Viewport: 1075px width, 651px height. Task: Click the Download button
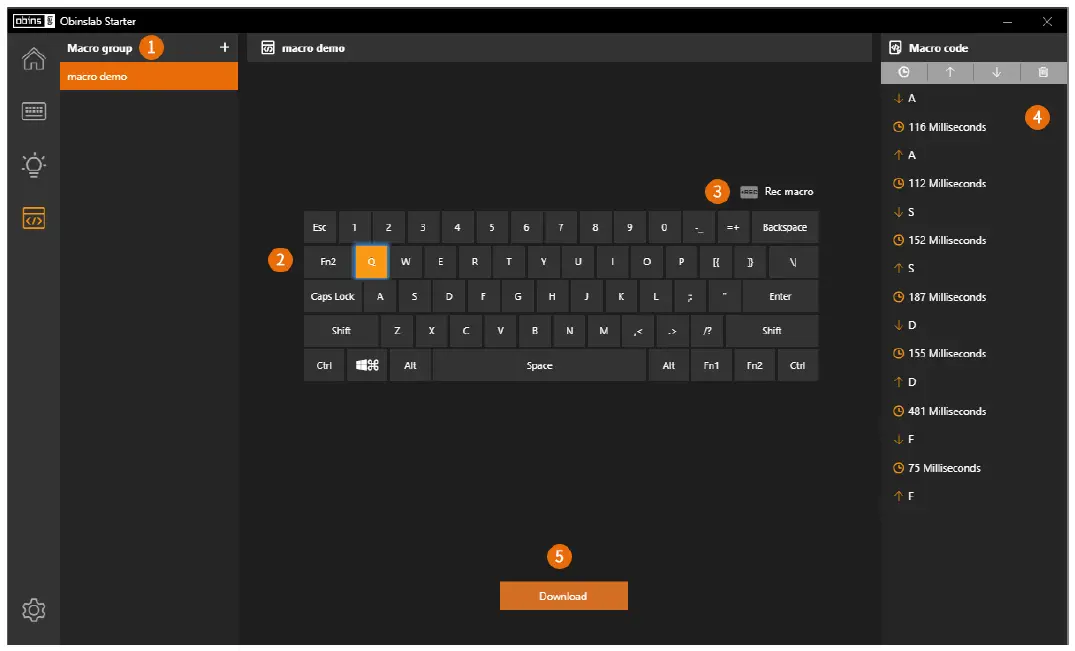[x=564, y=595]
